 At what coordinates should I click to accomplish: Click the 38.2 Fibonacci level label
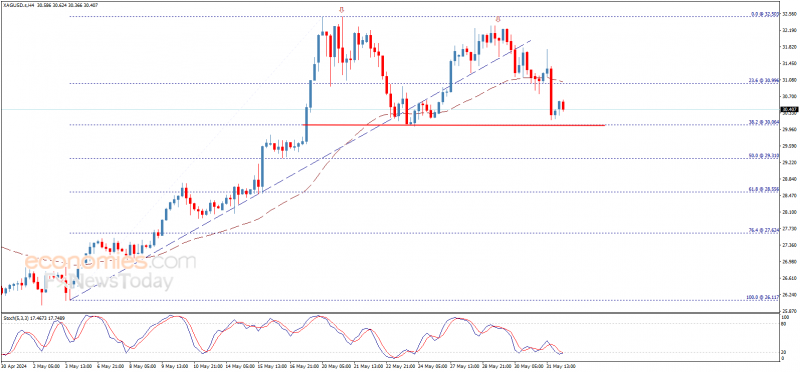[764, 122]
